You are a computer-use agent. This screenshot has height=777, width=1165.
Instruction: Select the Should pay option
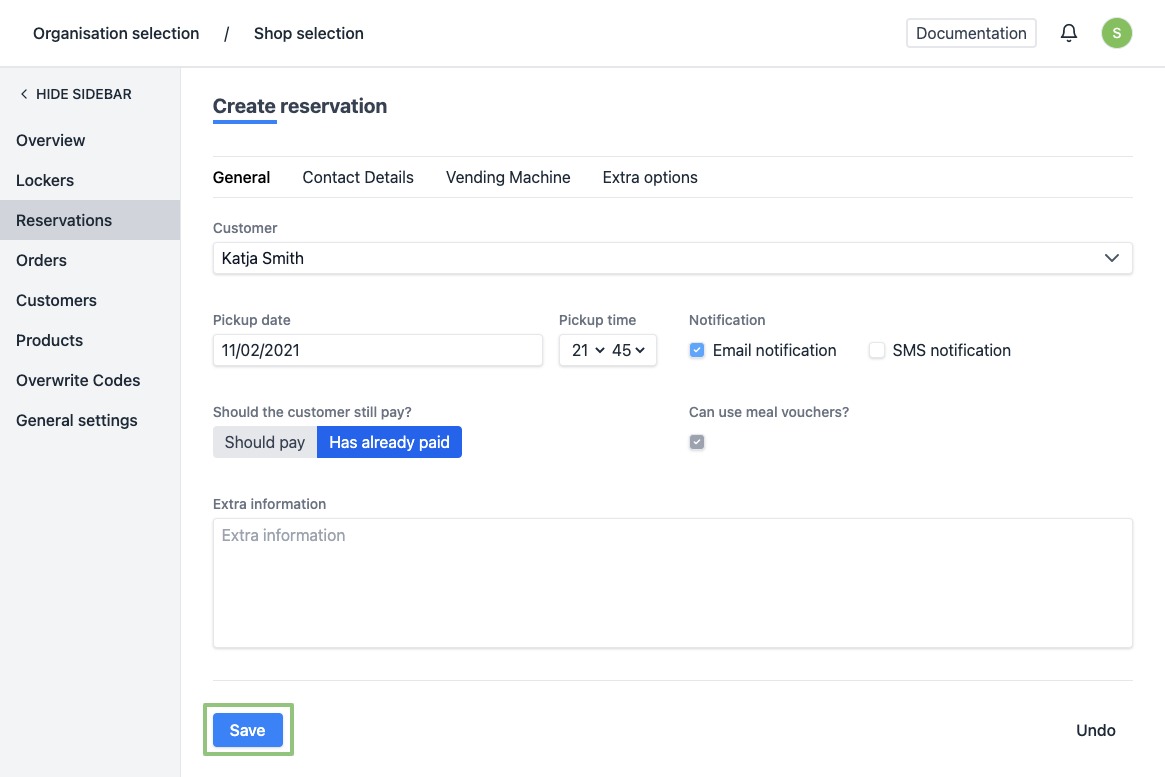pos(265,442)
